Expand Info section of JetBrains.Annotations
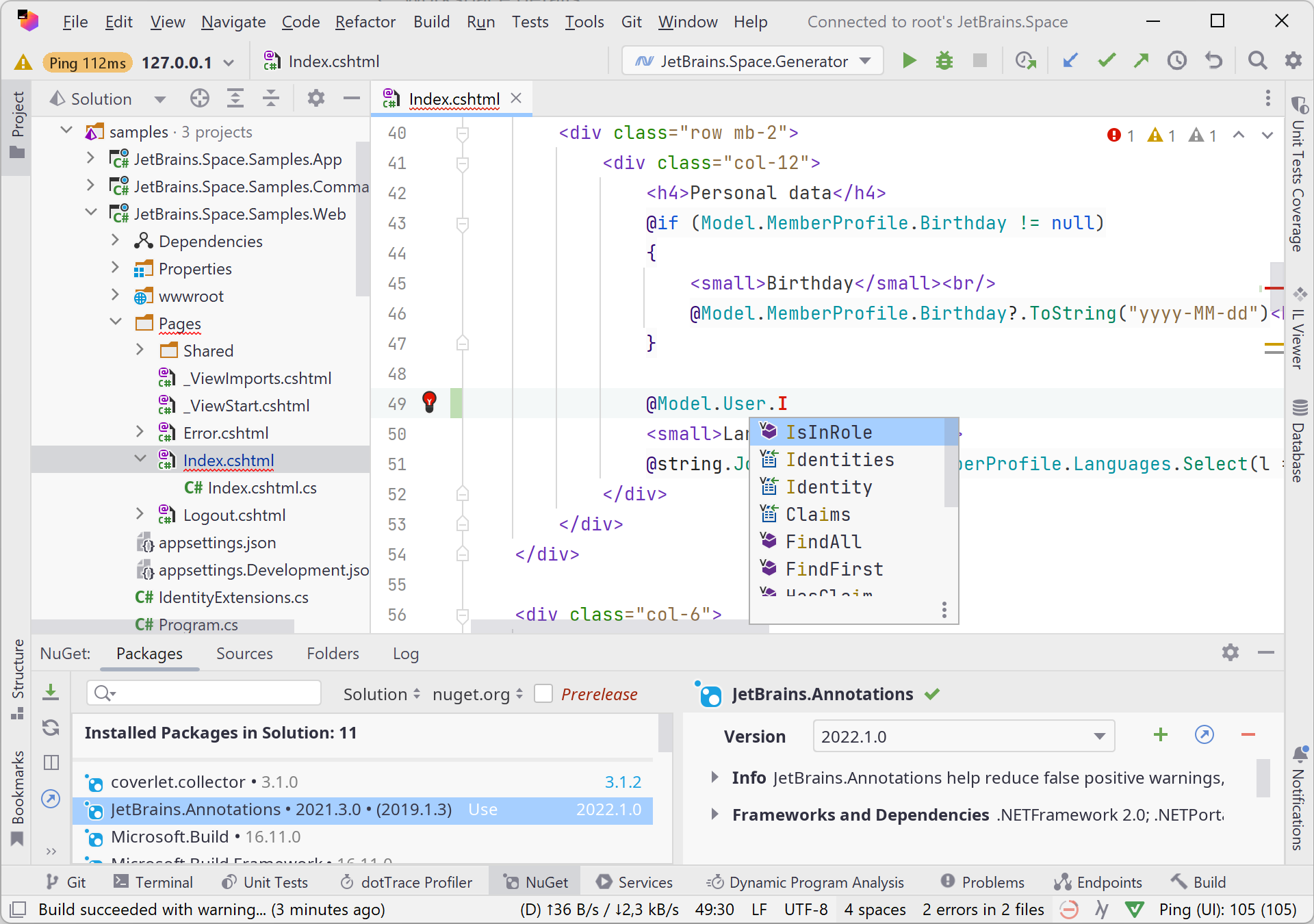 (x=714, y=777)
